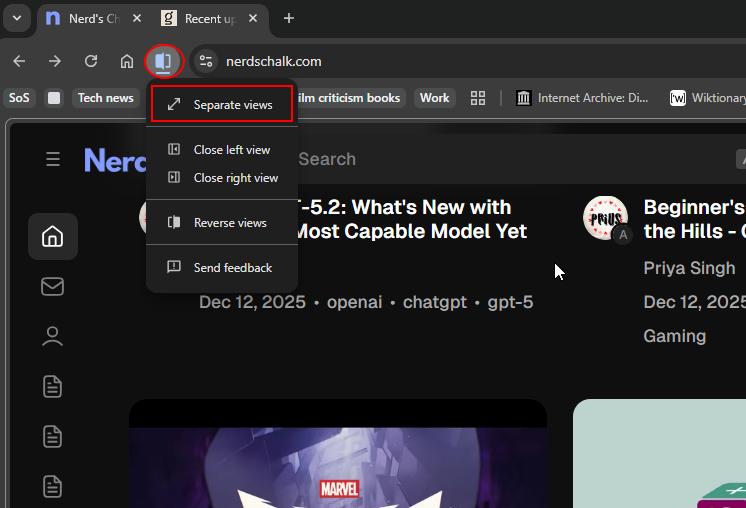Open the Internet Archive bookmark
The width and height of the screenshot is (746, 508).
click(x=582, y=98)
